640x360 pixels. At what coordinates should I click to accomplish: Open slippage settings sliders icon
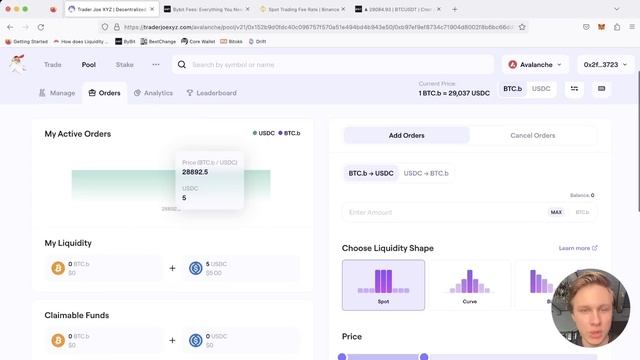pyautogui.click(x=574, y=89)
